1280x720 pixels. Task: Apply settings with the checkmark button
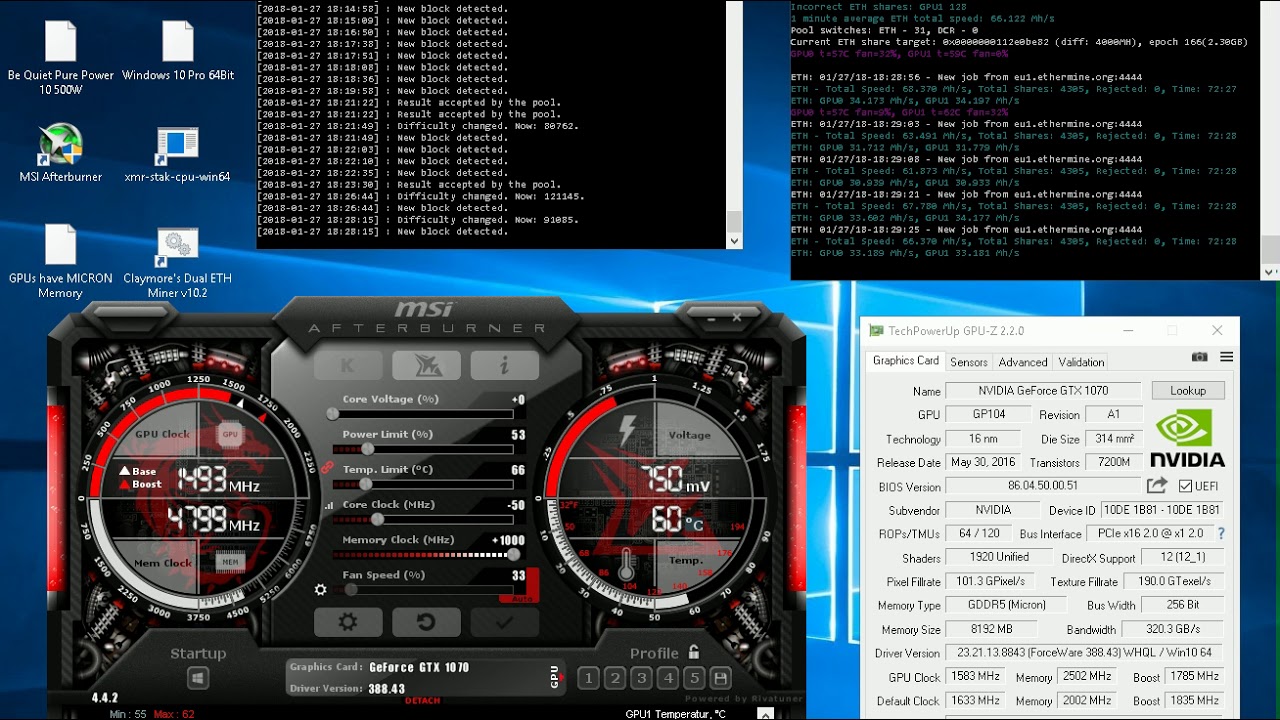504,622
